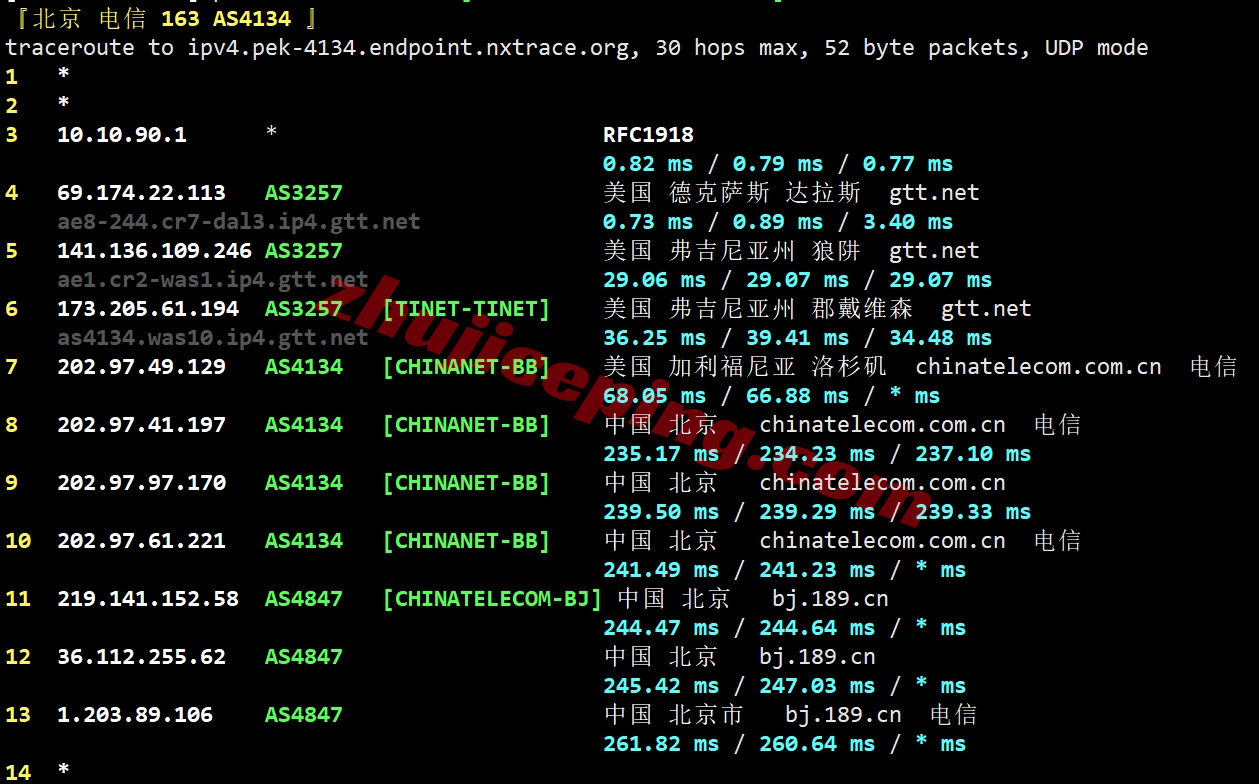Image resolution: width=1259 pixels, height=784 pixels.
Task: Click the IP address 202.97.49.129
Action: point(141,367)
